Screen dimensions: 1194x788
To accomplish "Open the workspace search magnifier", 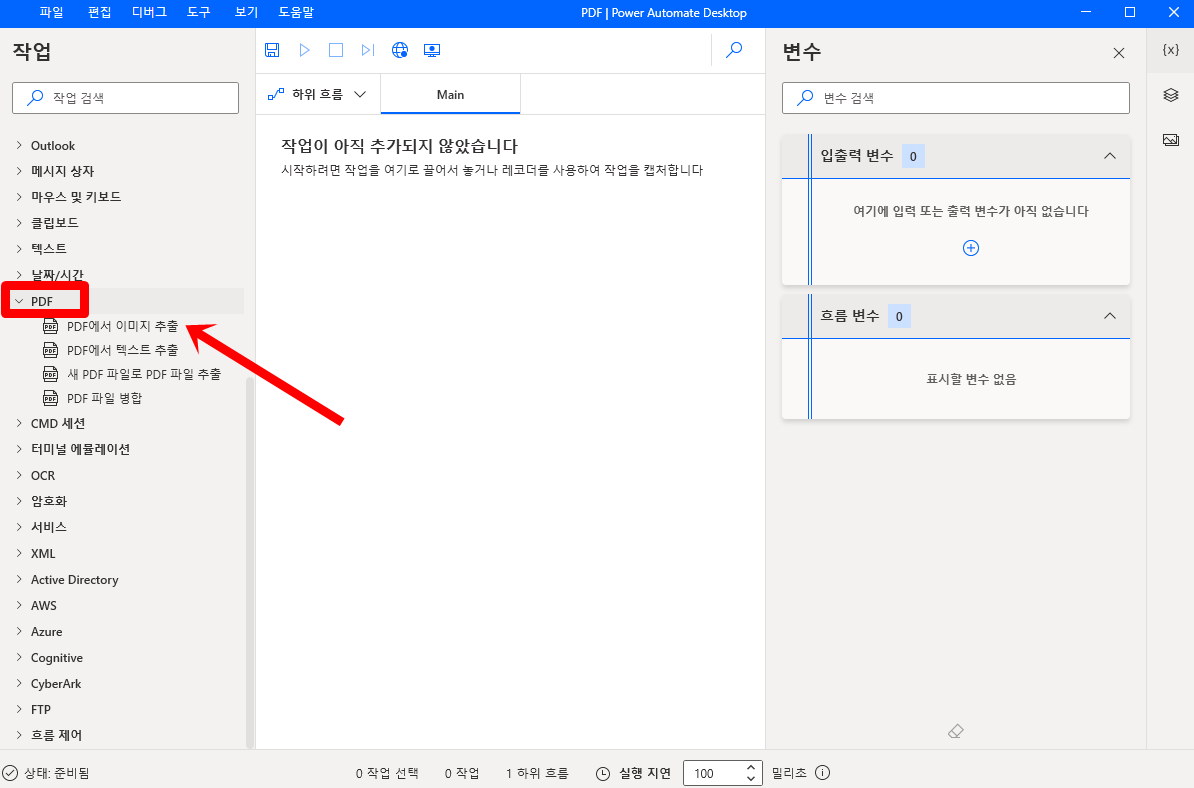I will click(734, 49).
